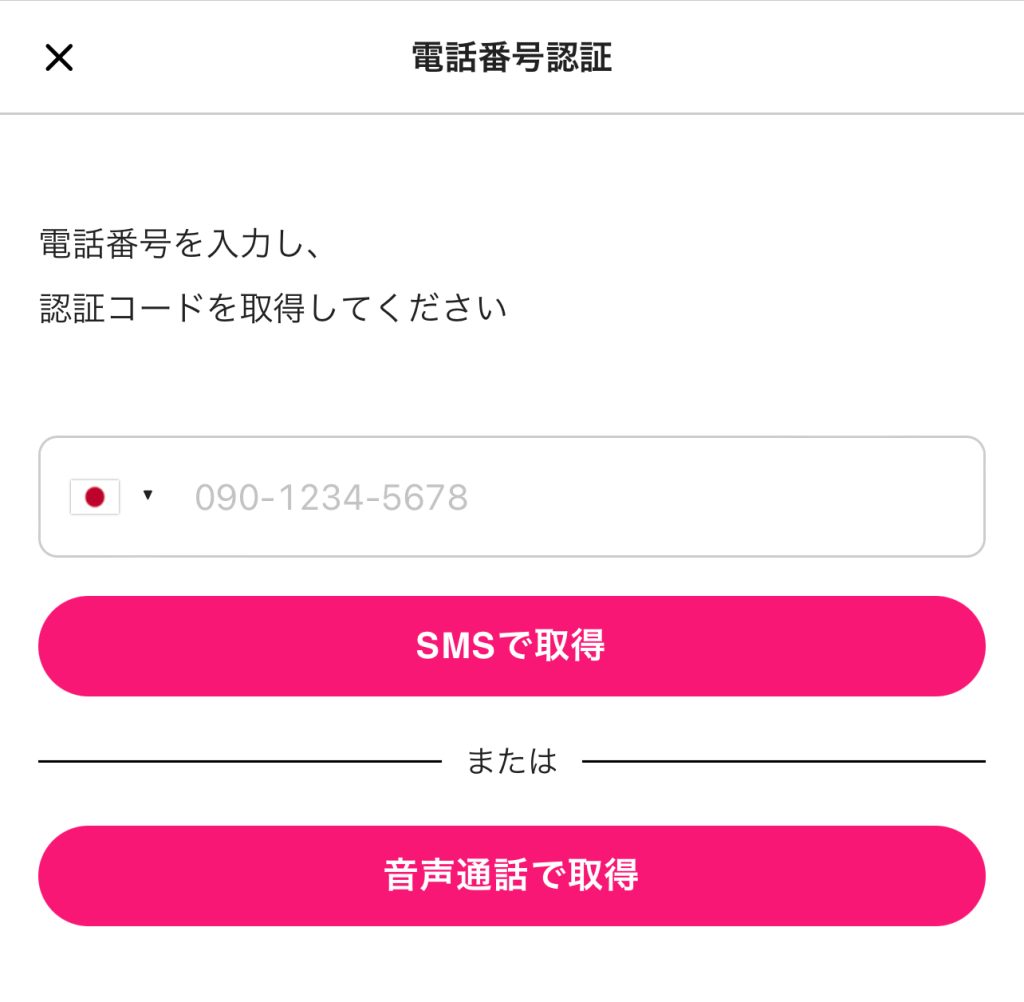Expand the country code dropdown arrow
Viewport: 1024px width, 1002px height.
pyautogui.click(x=148, y=495)
